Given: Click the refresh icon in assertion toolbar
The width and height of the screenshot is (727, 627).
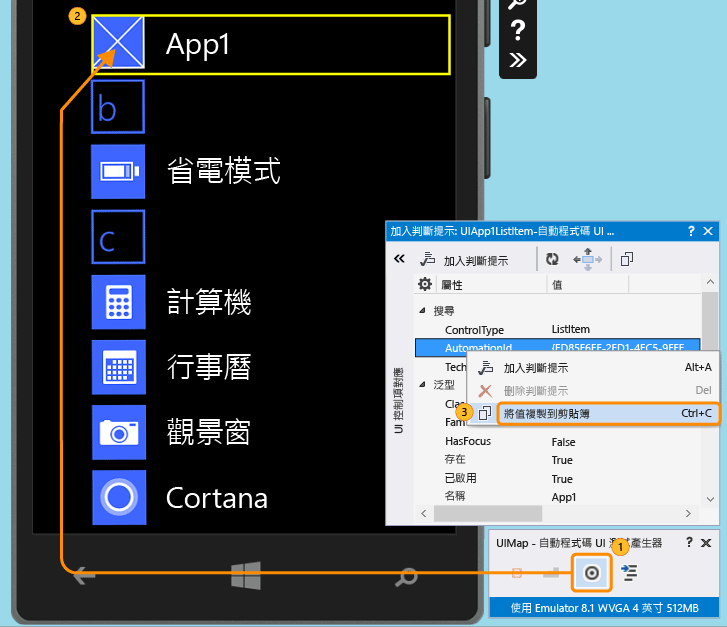Looking at the screenshot, I should pos(552,259).
